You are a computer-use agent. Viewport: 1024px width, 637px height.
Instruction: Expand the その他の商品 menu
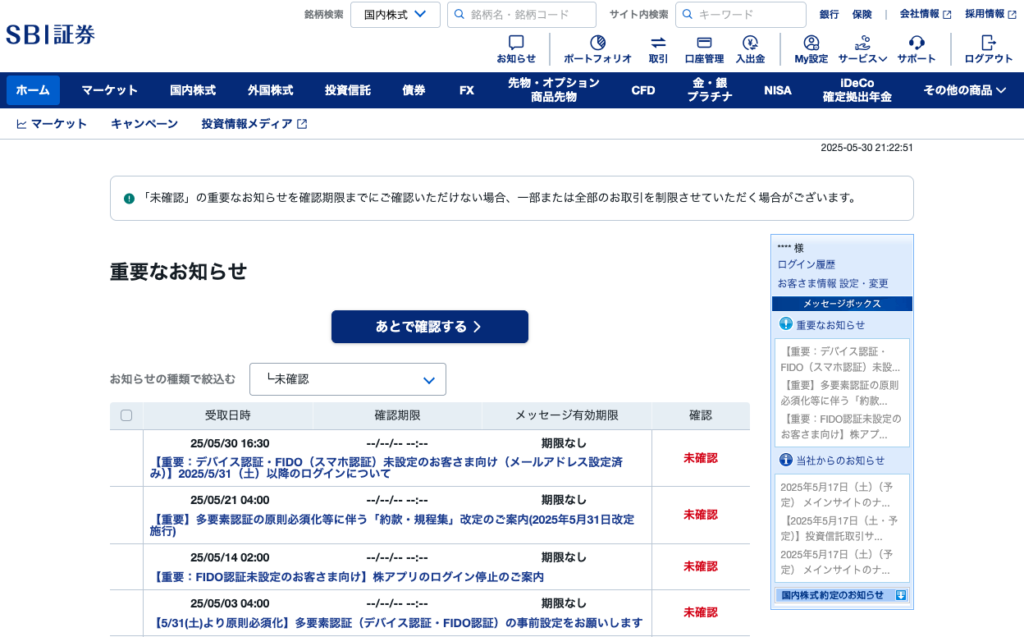click(964, 90)
